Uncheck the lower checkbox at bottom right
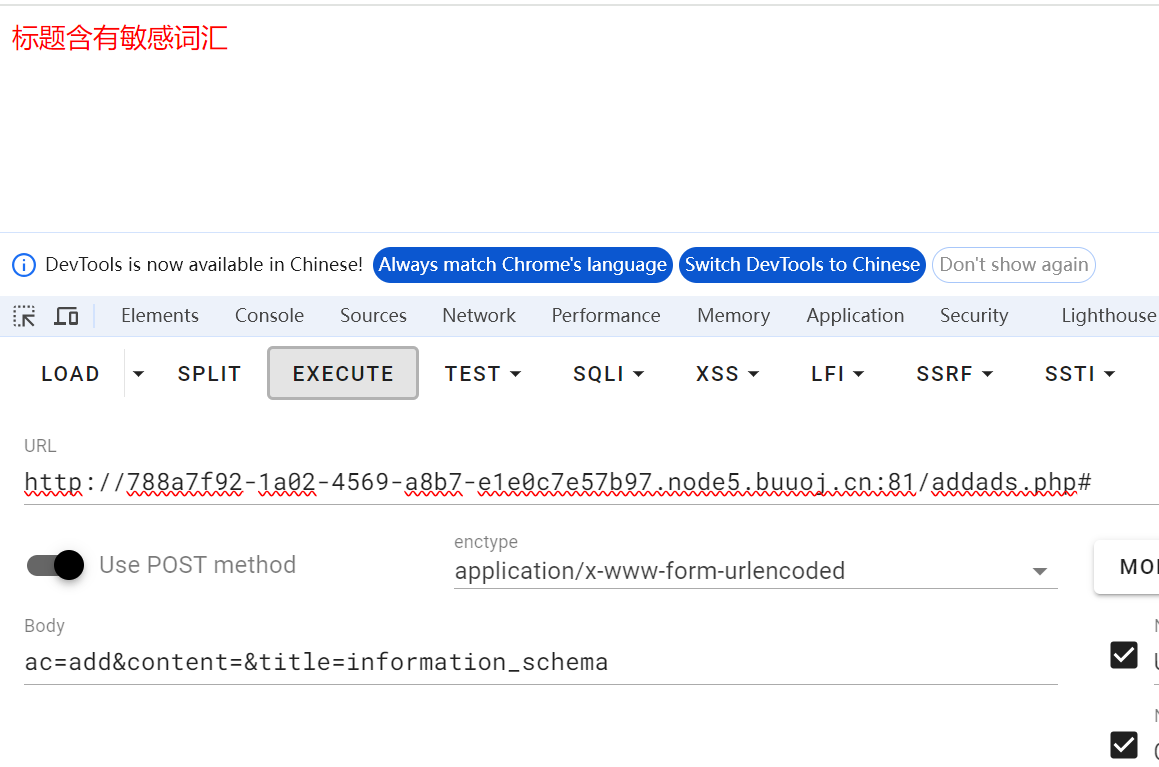The image size is (1159, 767). pyautogui.click(x=1124, y=745)
